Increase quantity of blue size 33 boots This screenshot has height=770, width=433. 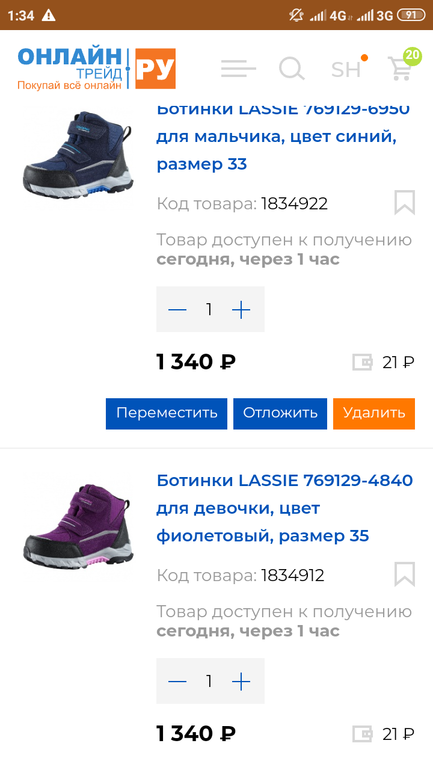(241, 309)
